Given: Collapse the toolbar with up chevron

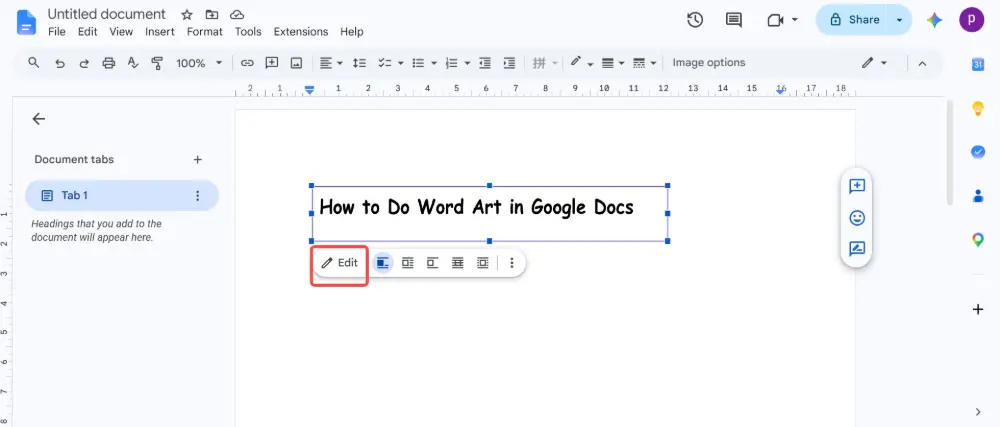Looking at the screenshot, I should 922,63.
